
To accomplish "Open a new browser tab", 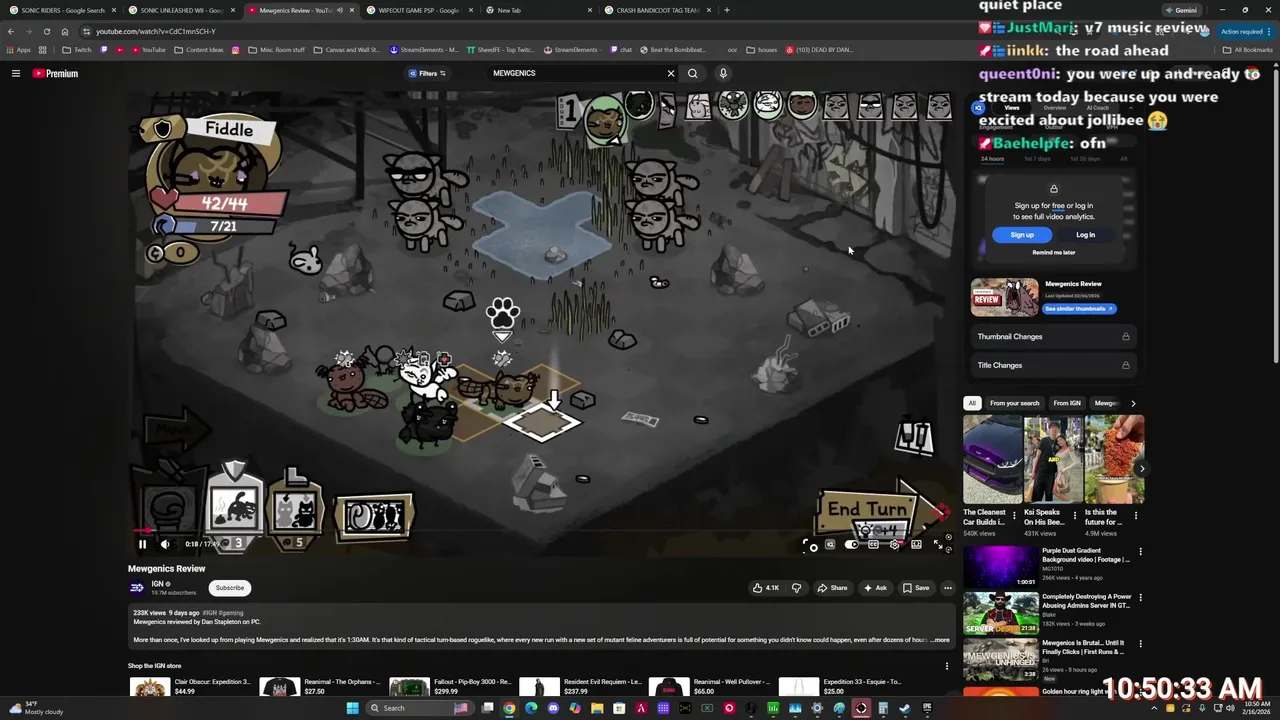I will click(x=727, y=10).
